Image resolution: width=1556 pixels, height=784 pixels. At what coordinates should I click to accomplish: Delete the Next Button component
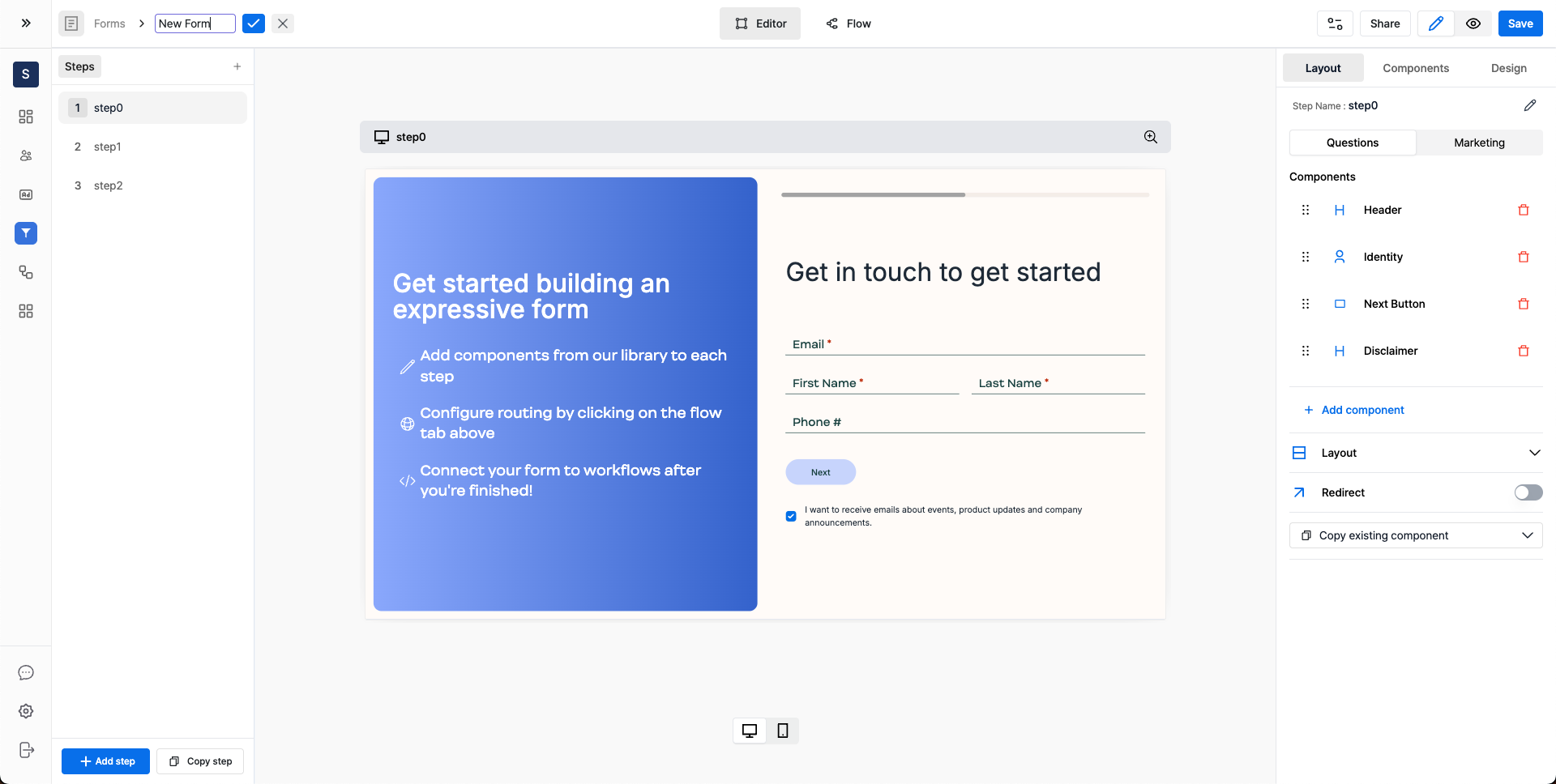point(1524,304)
